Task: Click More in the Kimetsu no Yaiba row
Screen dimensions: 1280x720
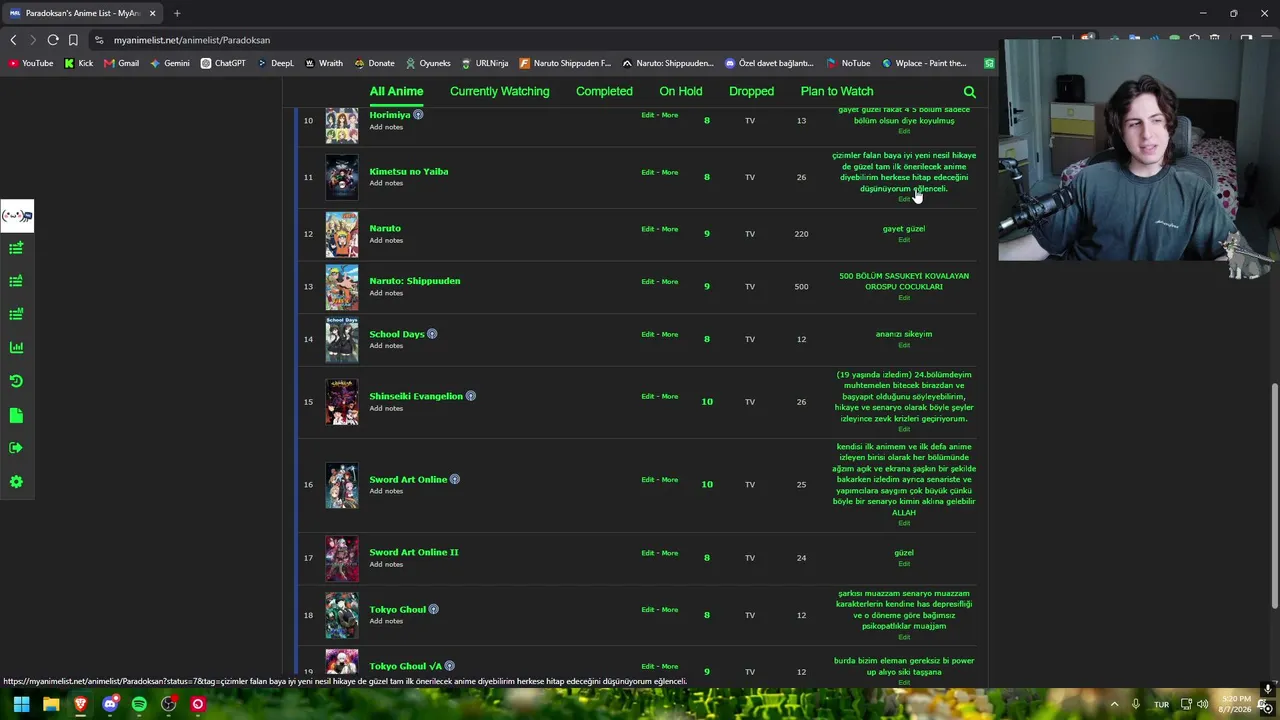Action: (669, 172)
